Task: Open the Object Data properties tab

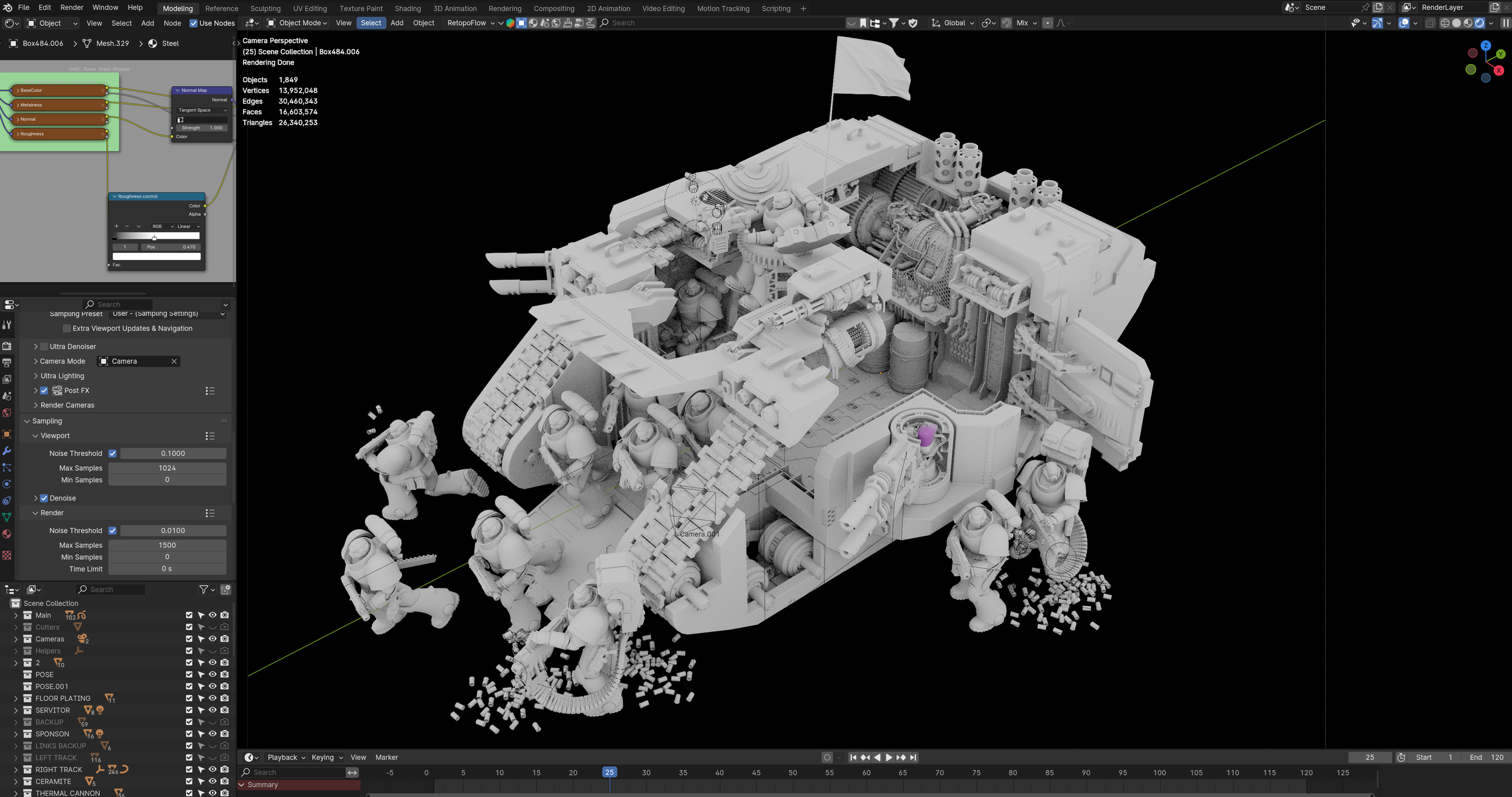Action: 7,518
